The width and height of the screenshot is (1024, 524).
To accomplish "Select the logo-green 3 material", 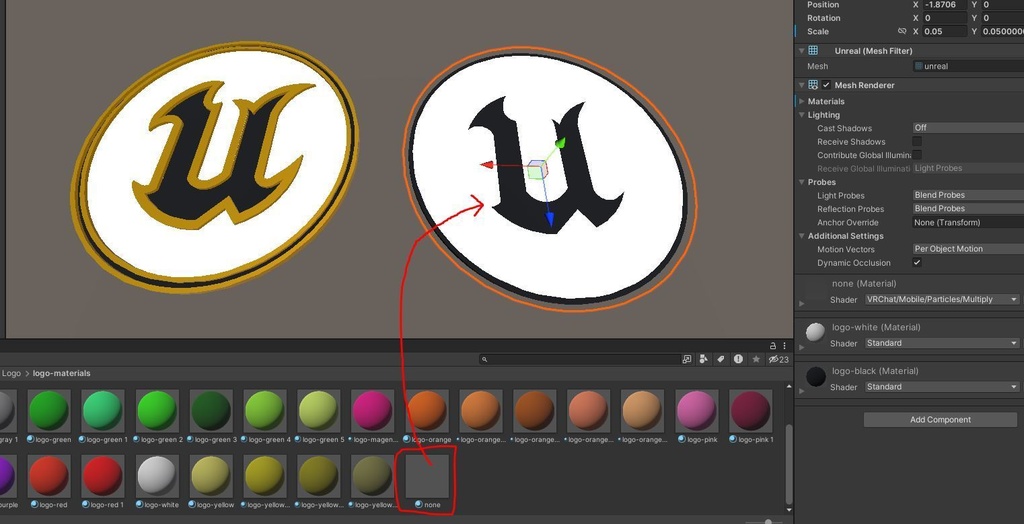I will coord(211,416).
